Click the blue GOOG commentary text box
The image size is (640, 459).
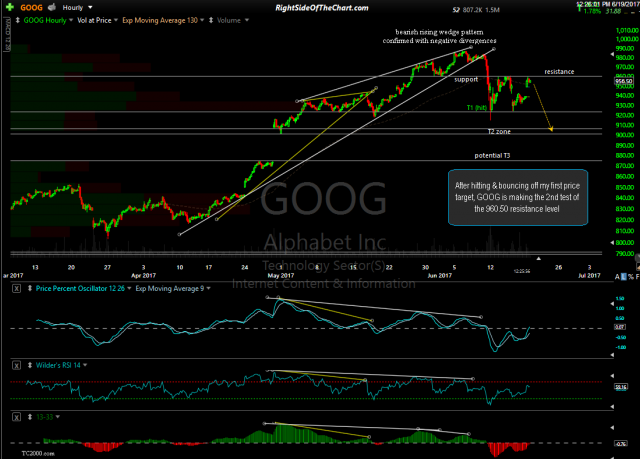[x=518, y=197]
